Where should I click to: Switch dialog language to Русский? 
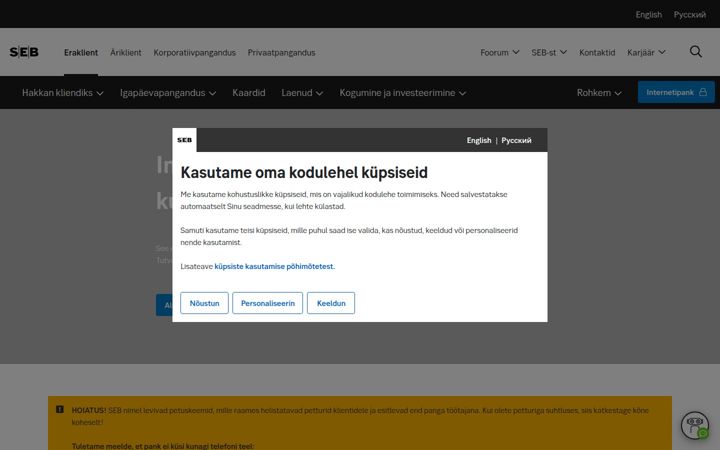(x=516, y=141)
